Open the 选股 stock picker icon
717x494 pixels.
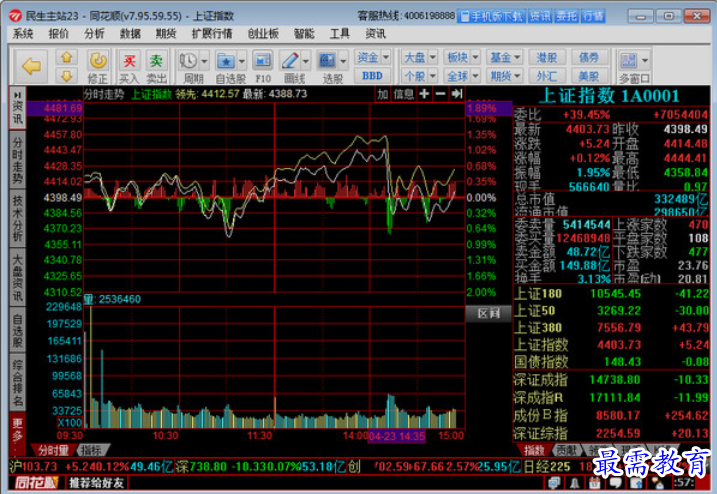pyautogui.click(x=327, y=61)
